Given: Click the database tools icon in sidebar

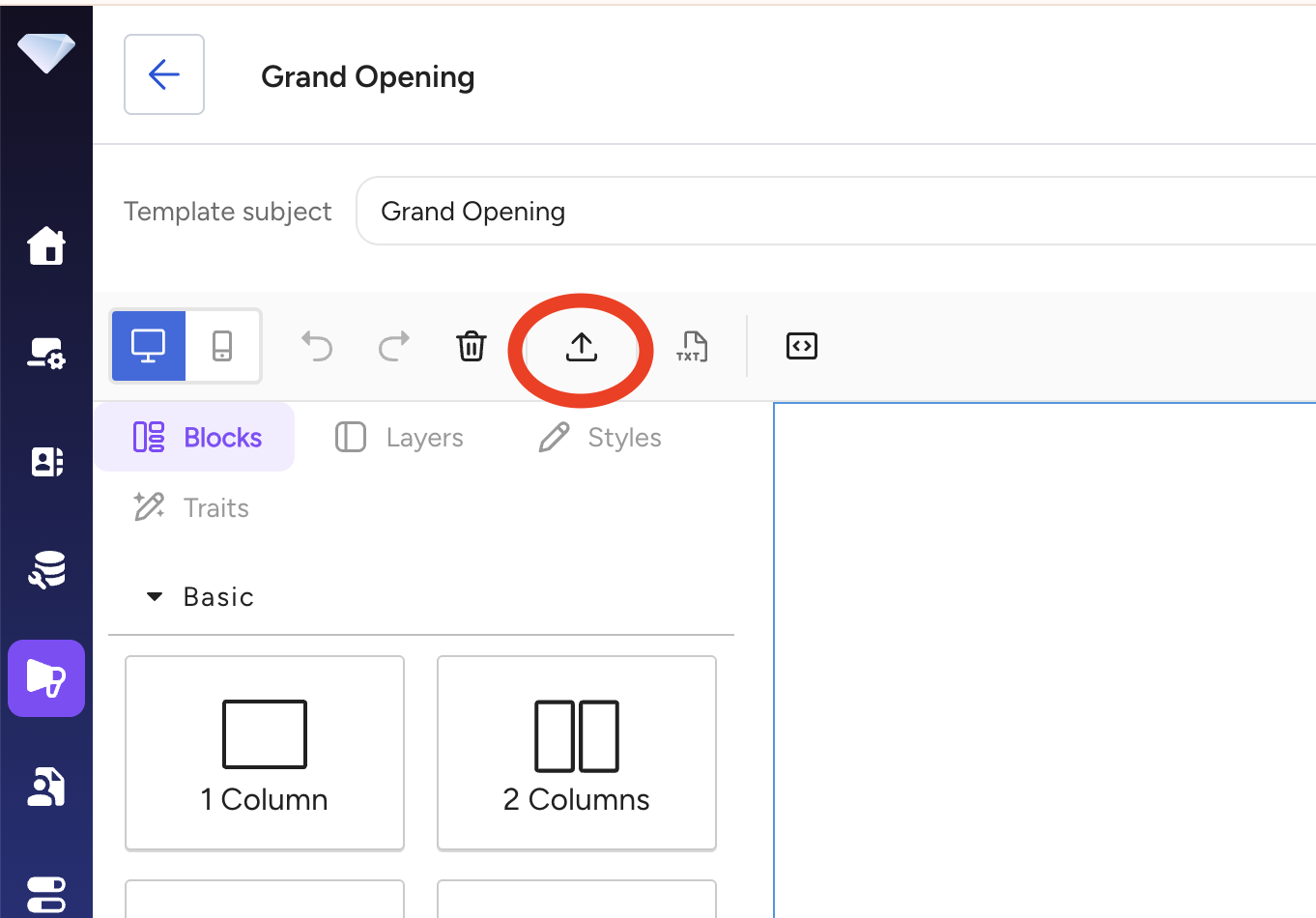Looking at the screenshot, I should [46, 570].
